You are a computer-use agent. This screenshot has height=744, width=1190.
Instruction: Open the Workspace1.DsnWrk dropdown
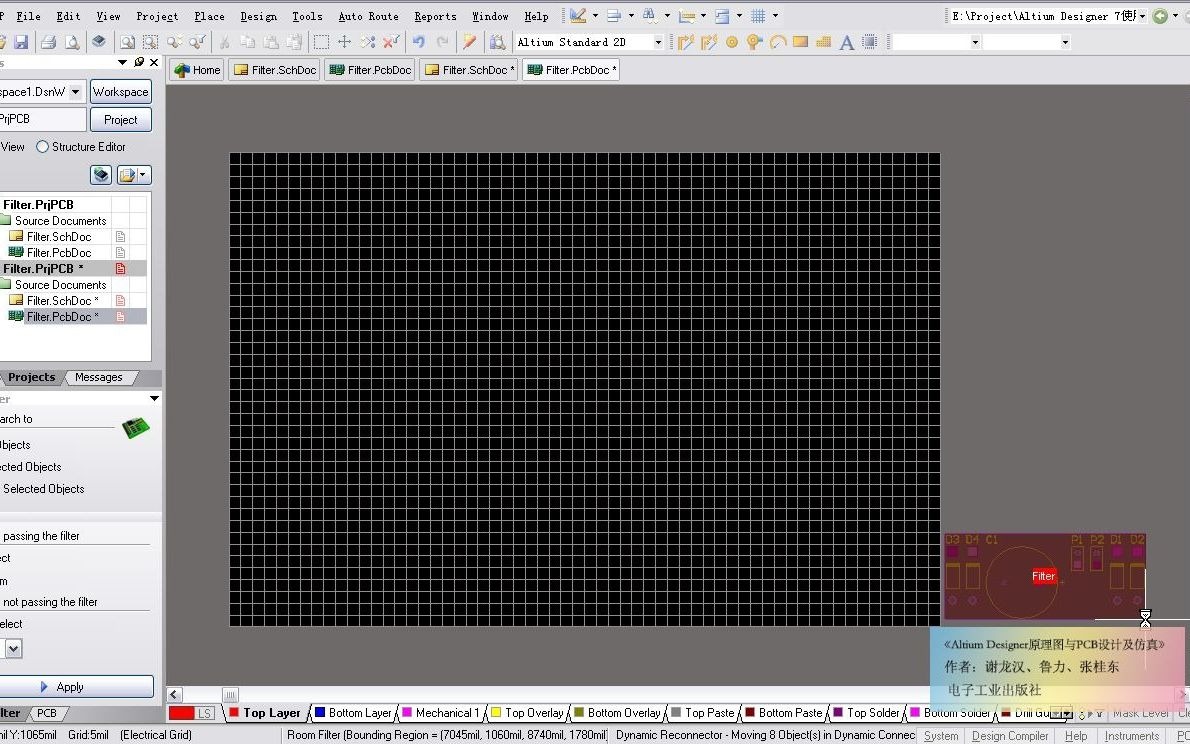pyautogui.click(x=75, y=91)
